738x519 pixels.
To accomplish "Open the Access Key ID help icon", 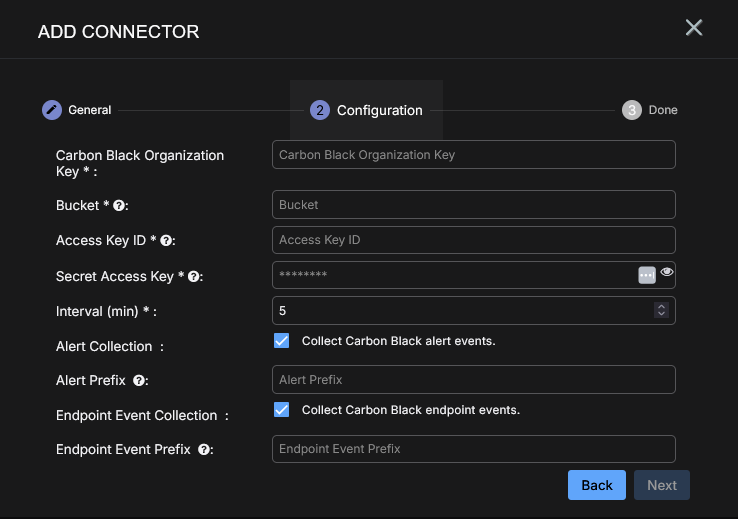I will coord(166,240).
